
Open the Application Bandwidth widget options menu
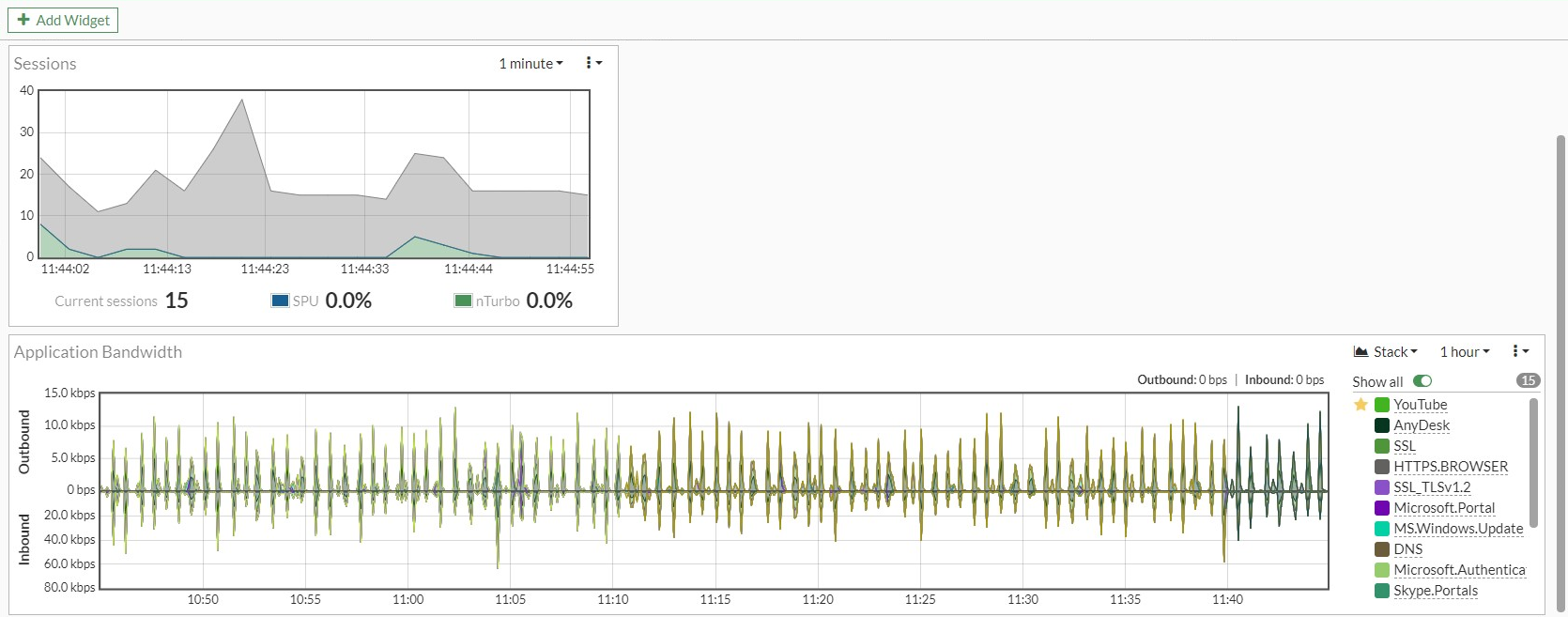tap(1520, 351)
